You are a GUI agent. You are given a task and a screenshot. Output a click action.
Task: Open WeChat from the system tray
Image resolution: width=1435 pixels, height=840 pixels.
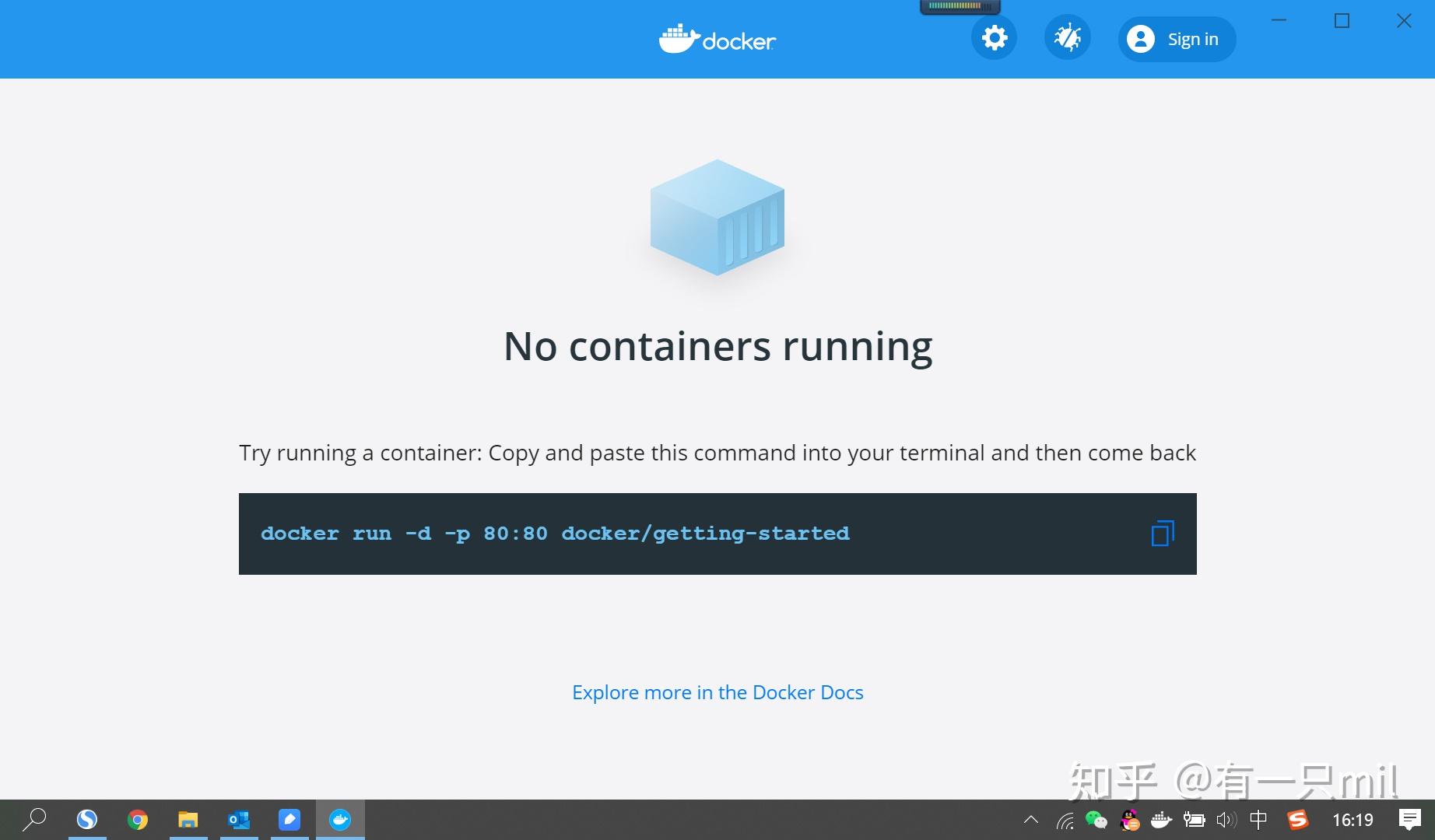(1096, 819)
